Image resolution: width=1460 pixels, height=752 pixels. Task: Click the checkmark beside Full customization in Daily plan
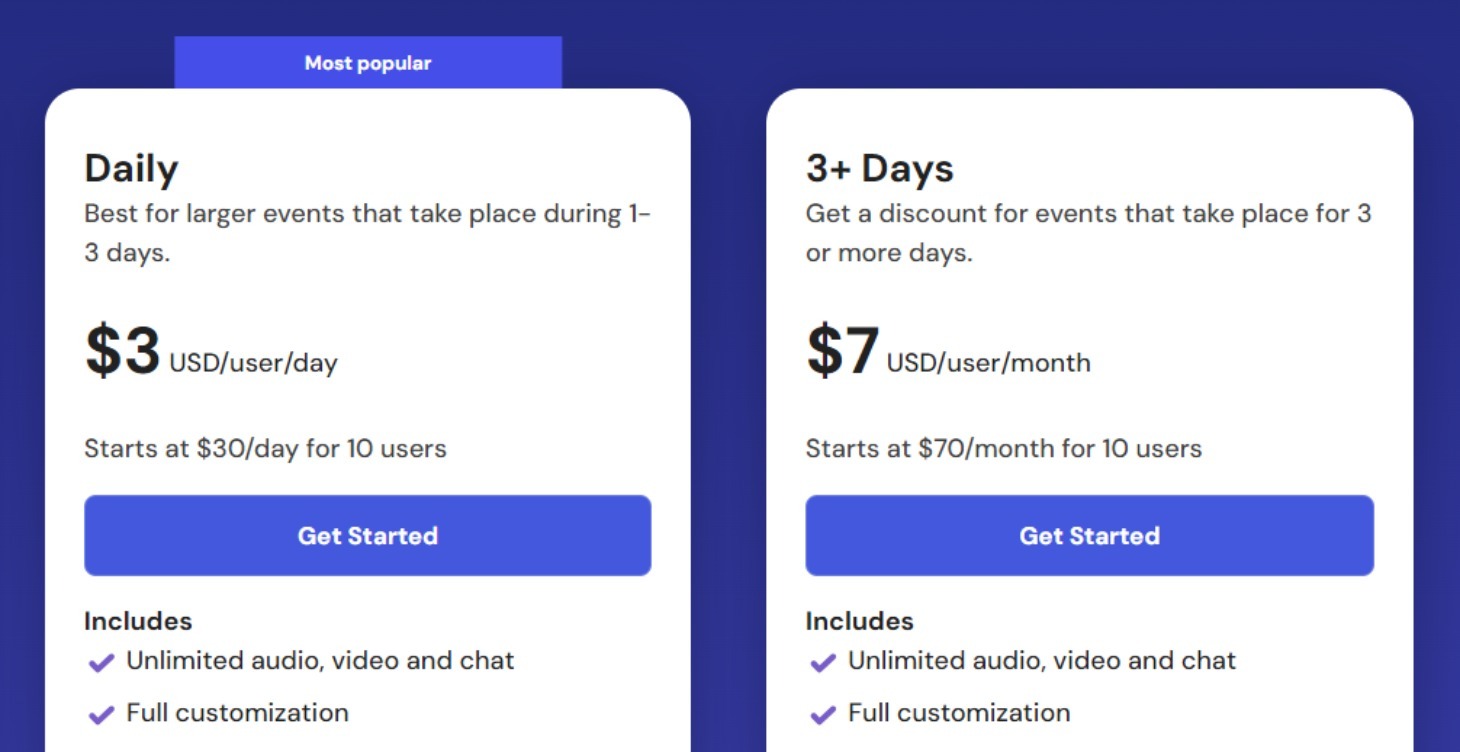point(101,714)
